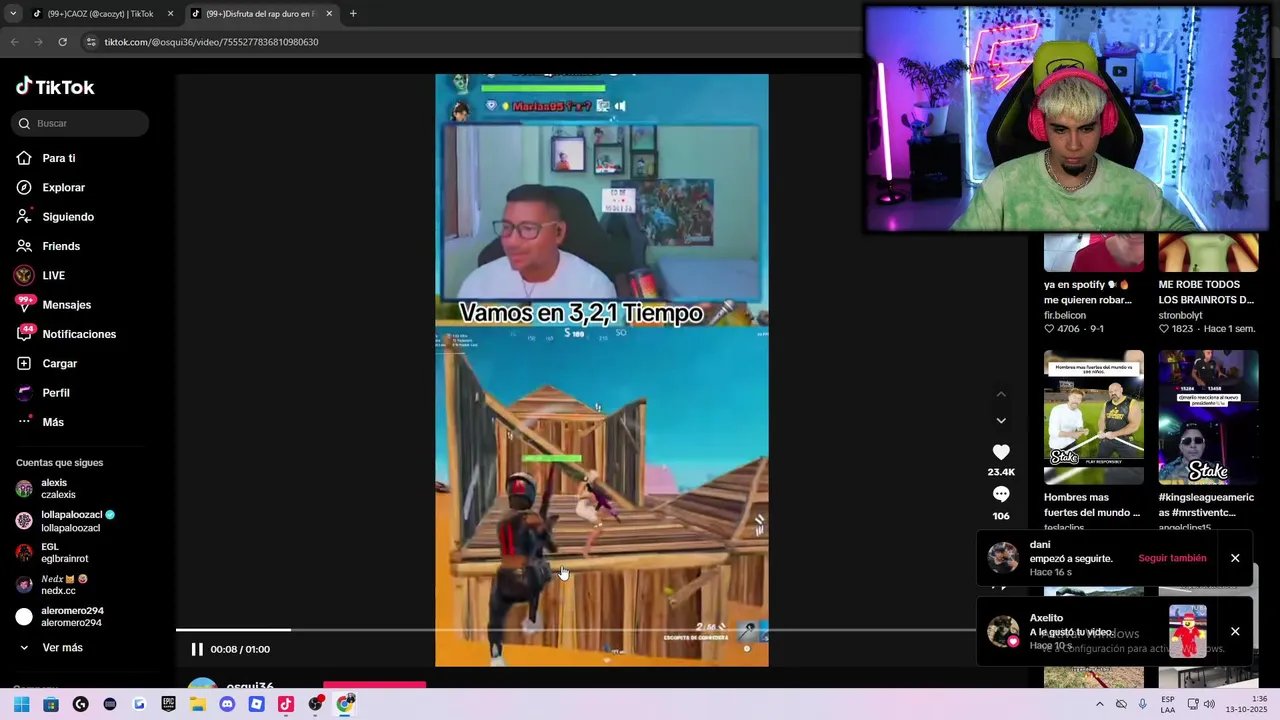Image resolution: width=1280 pixels, height=720 pixels.
Task: Open Notificaciones panel
Action: [66, 334]
